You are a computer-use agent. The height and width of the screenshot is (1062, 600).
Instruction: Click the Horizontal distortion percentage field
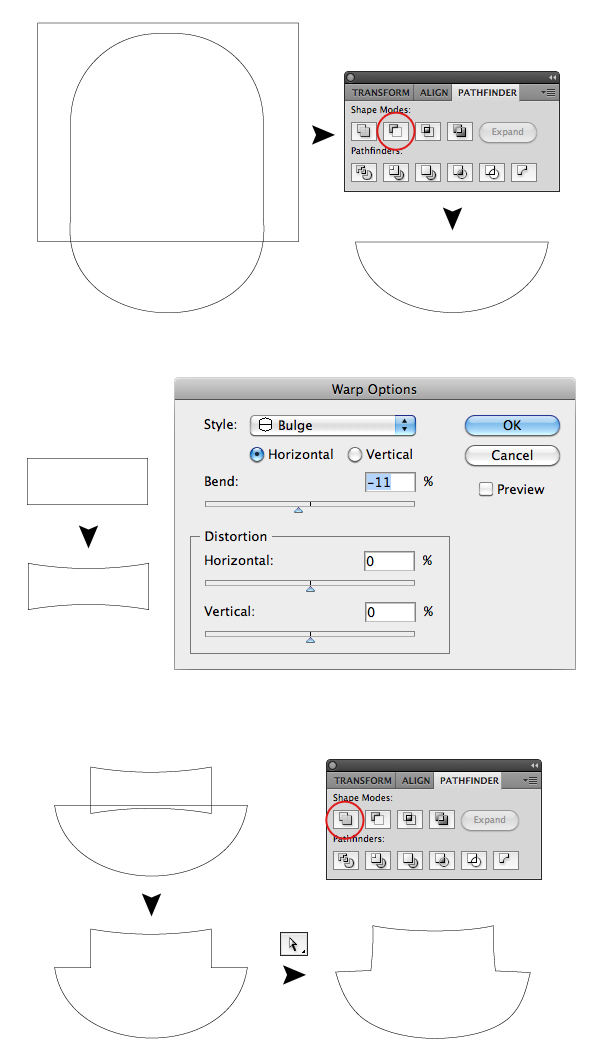(389, 561)
